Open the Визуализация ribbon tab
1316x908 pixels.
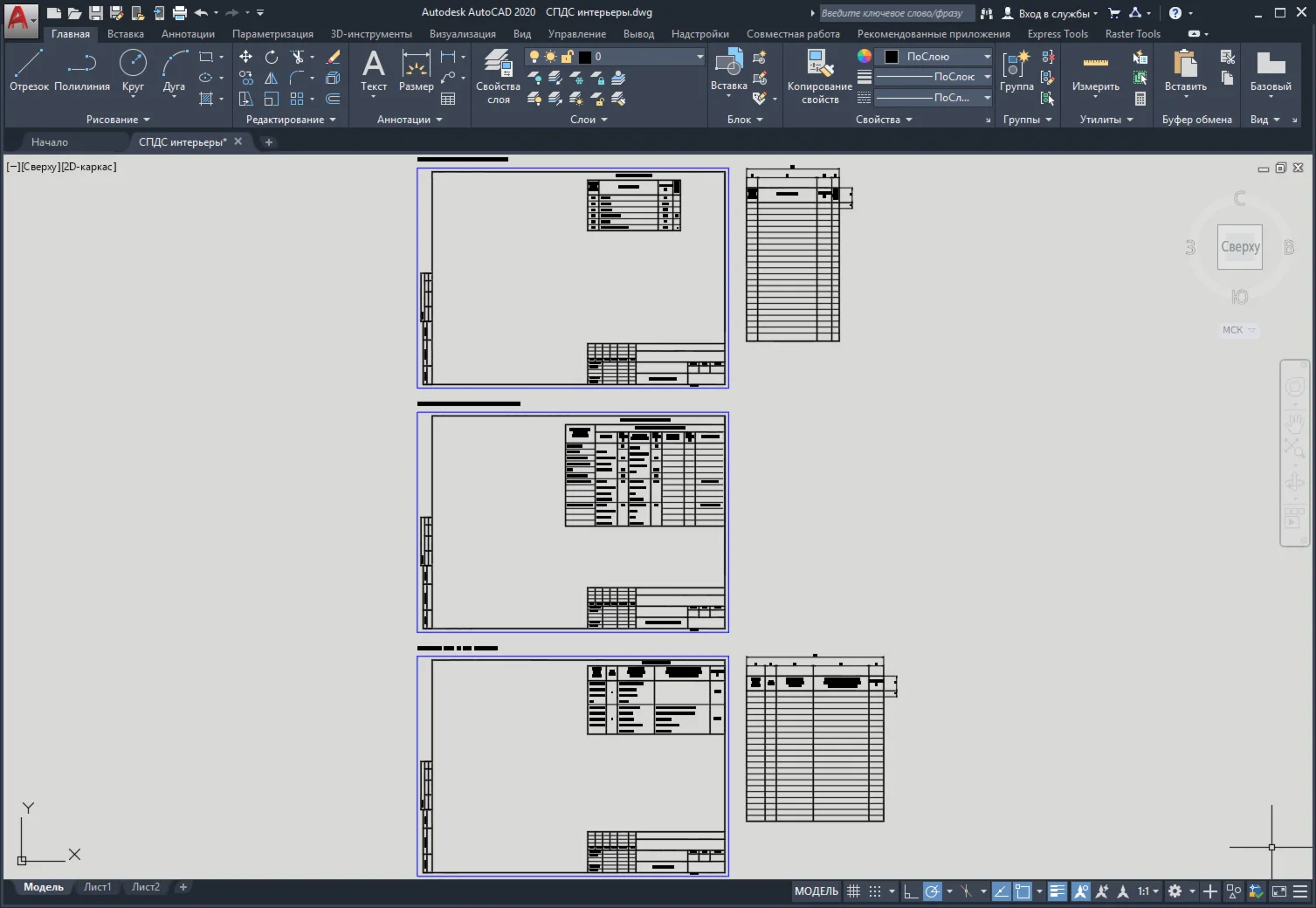click(463, 34)
